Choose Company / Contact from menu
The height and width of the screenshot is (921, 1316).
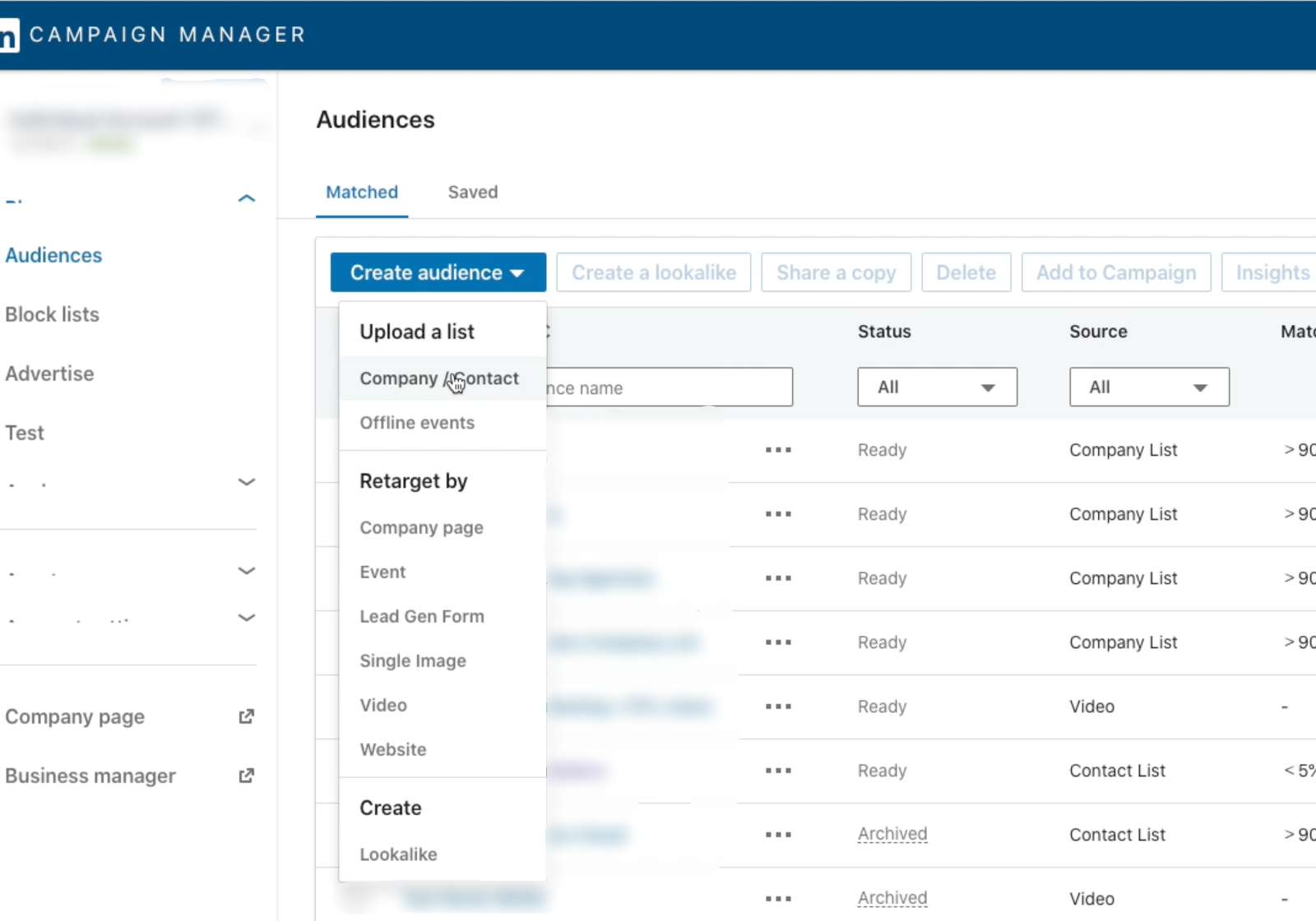(442, 378)
